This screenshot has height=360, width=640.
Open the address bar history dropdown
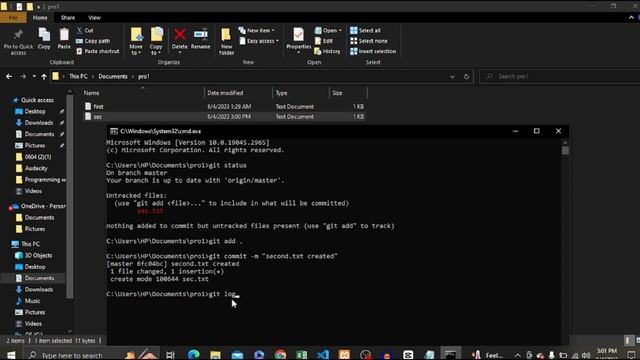coord(452,76)
